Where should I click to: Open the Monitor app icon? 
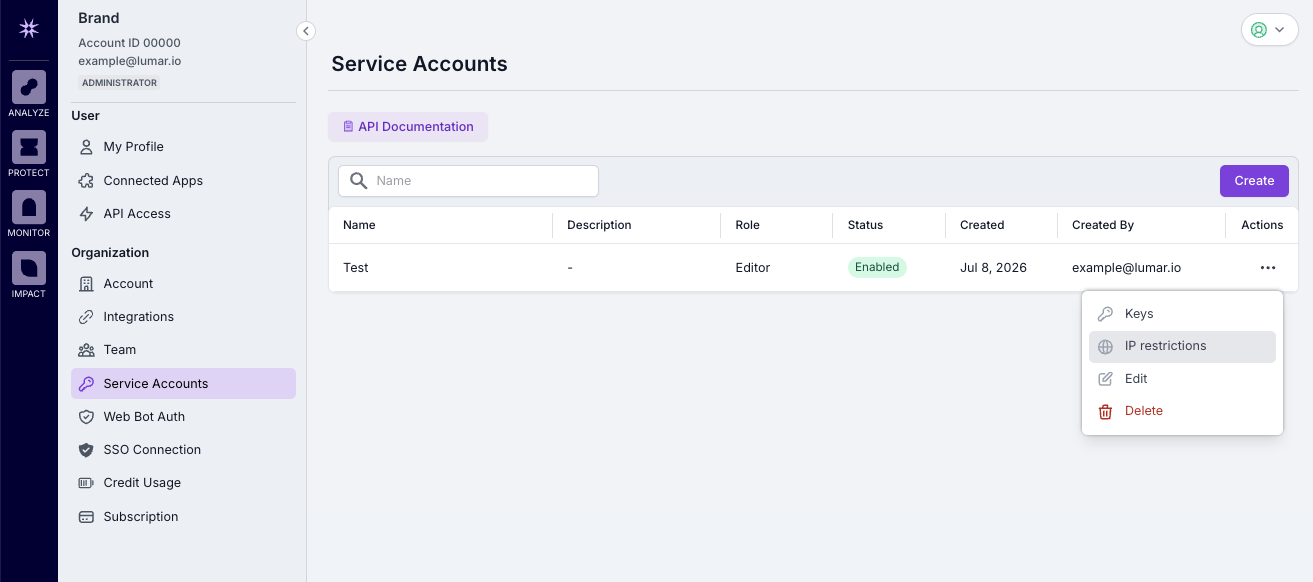(x=29, y=207)
